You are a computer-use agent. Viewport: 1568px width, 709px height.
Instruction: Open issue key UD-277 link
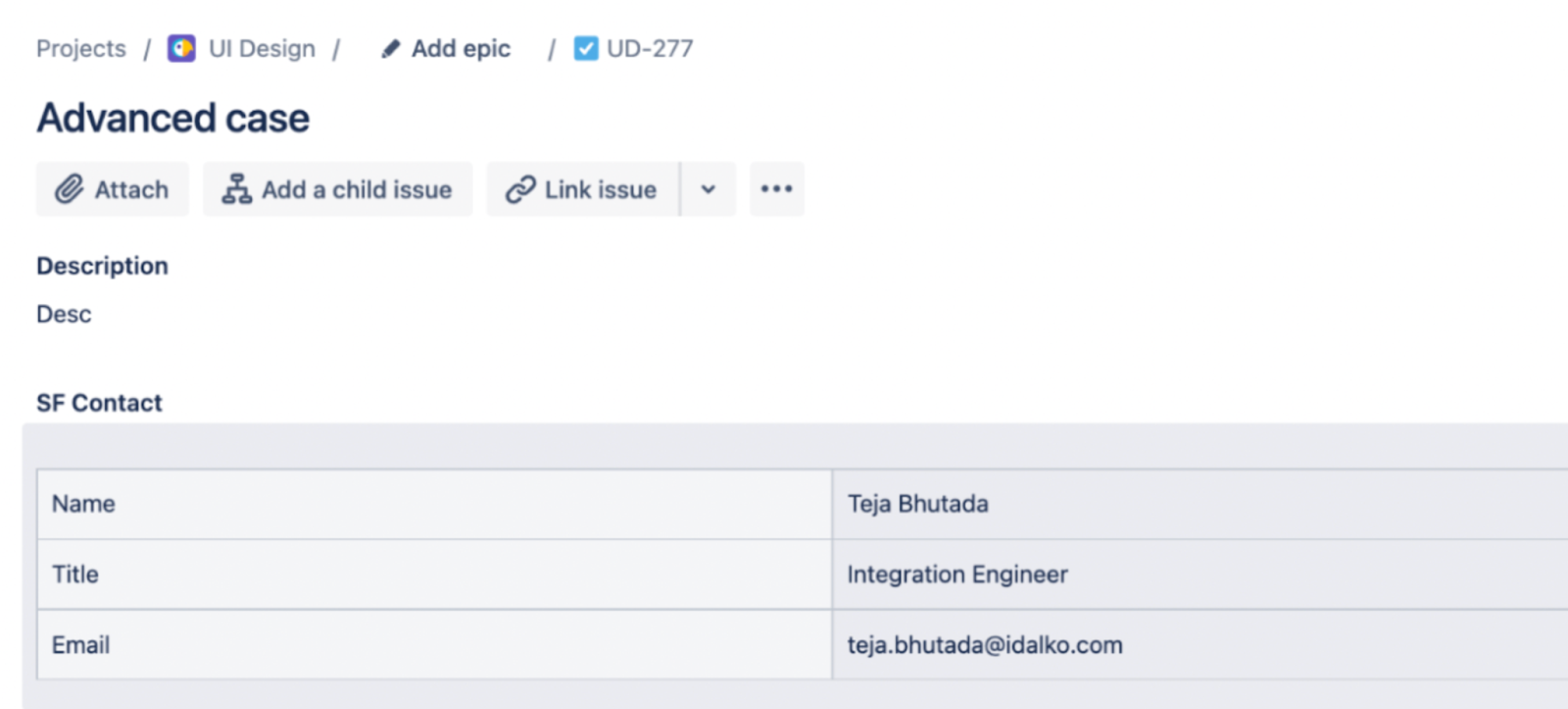point(650,48)
